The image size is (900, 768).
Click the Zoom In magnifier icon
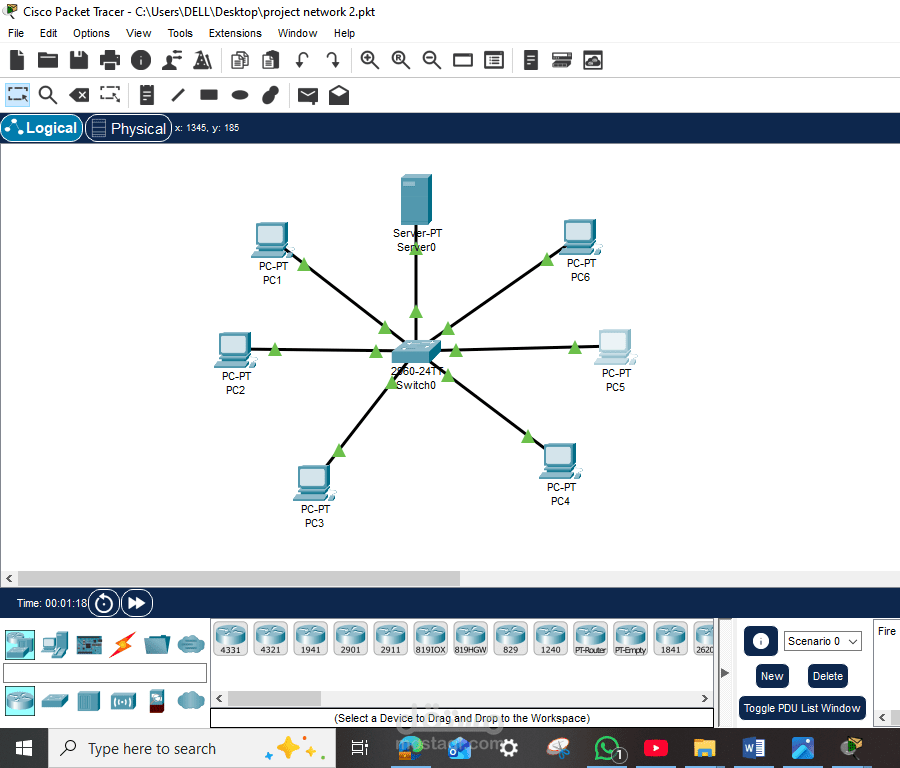[x=370, y=60]
